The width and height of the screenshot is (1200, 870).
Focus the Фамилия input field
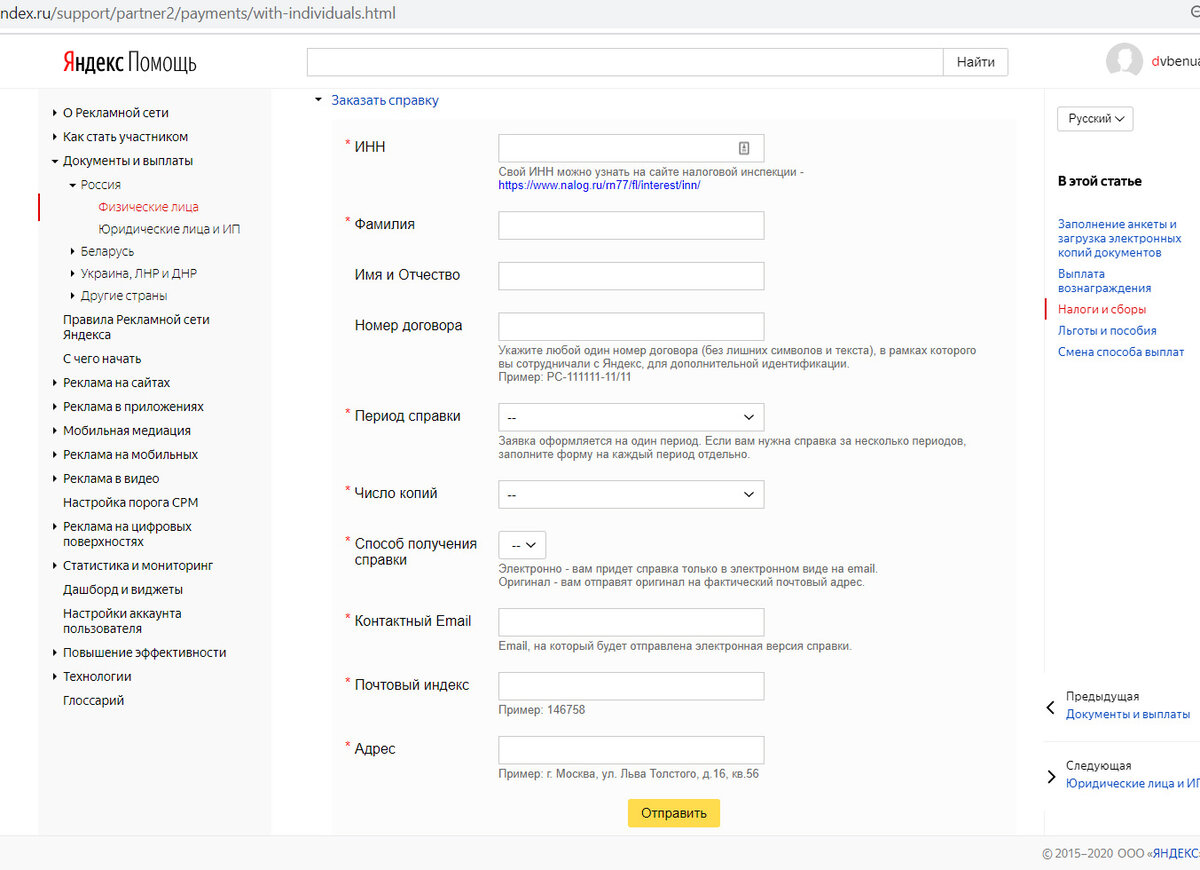point(631,225)
